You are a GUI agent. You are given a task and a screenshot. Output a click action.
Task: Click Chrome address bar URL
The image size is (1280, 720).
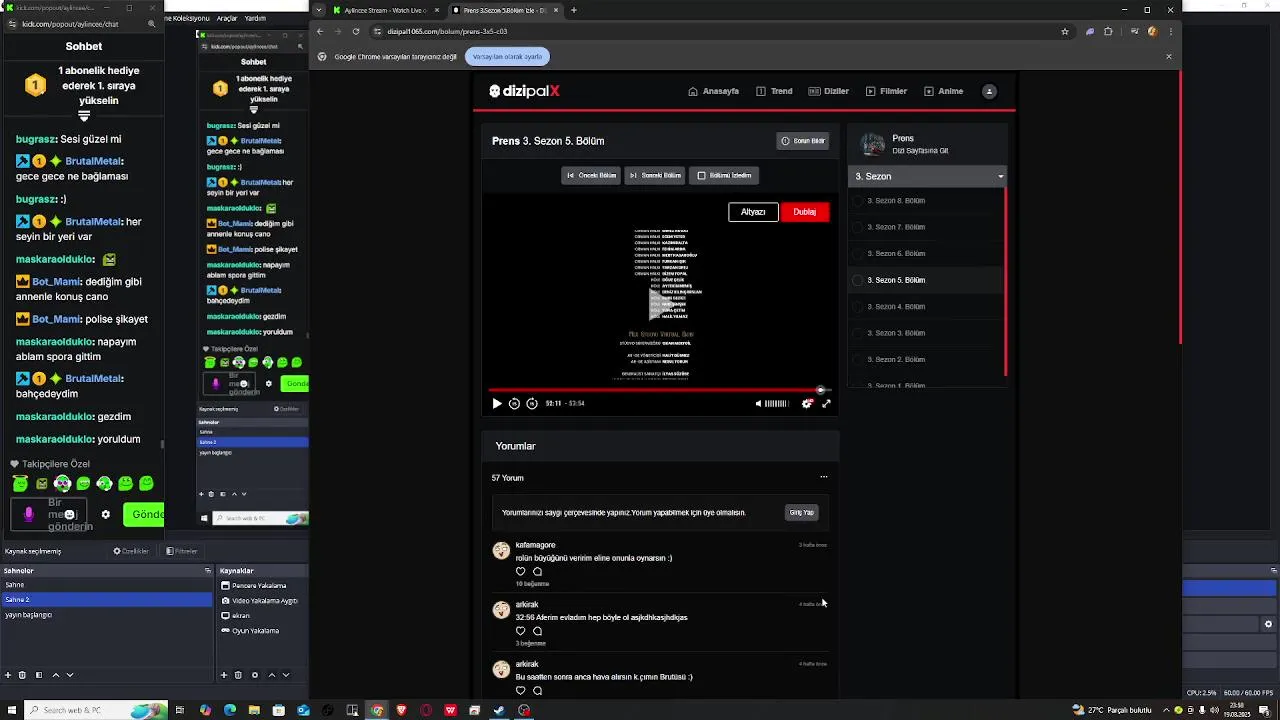click(447, 31)
